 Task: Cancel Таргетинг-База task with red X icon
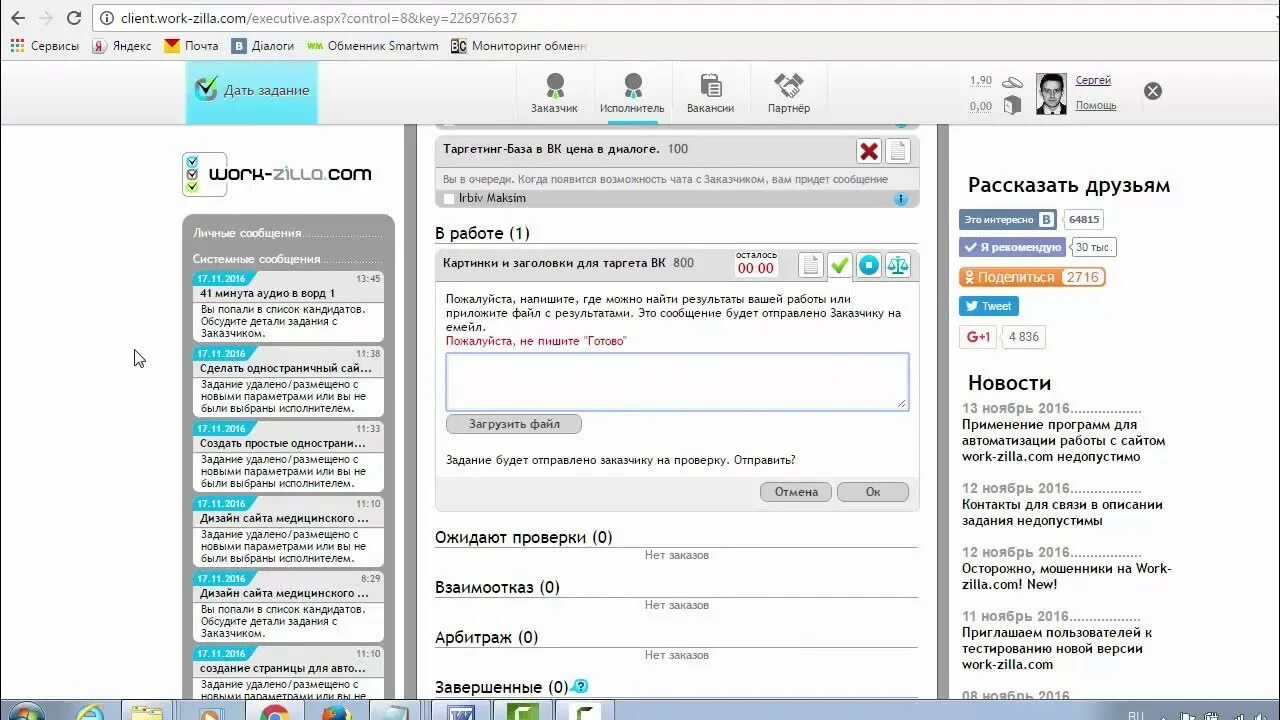(x=869, y=151)
